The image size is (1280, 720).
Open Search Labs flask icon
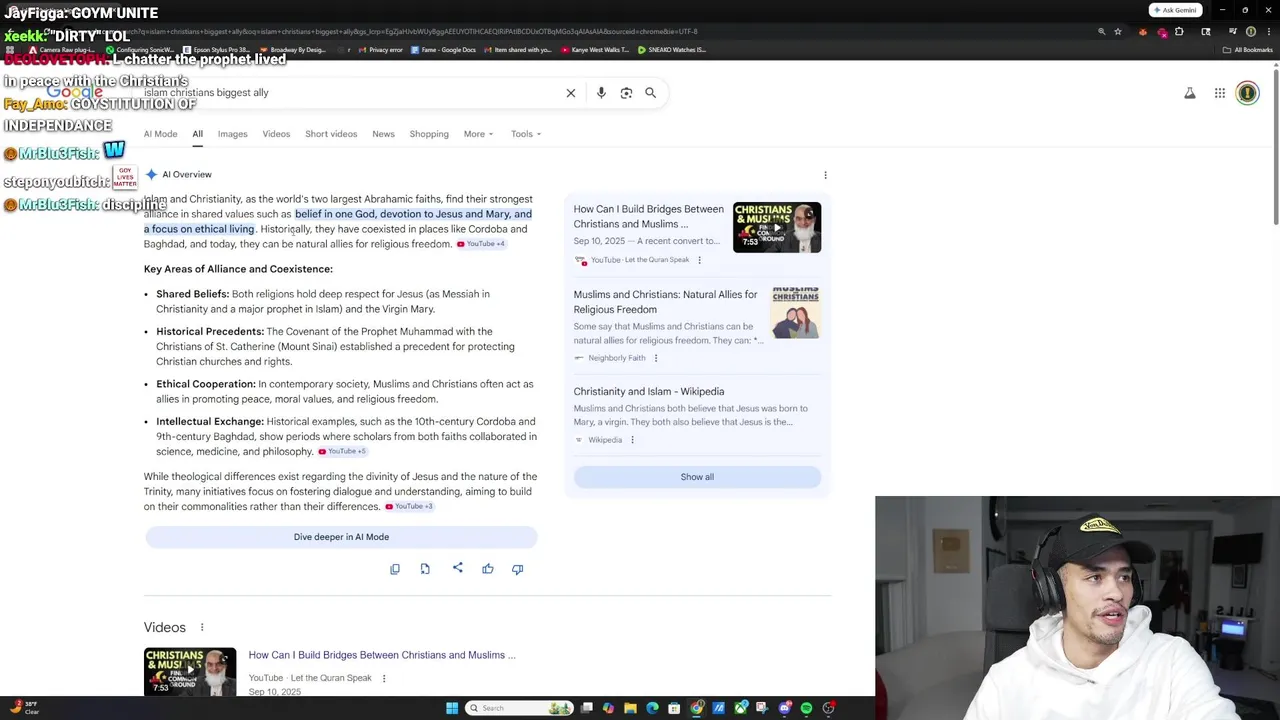coord(1190,93)
